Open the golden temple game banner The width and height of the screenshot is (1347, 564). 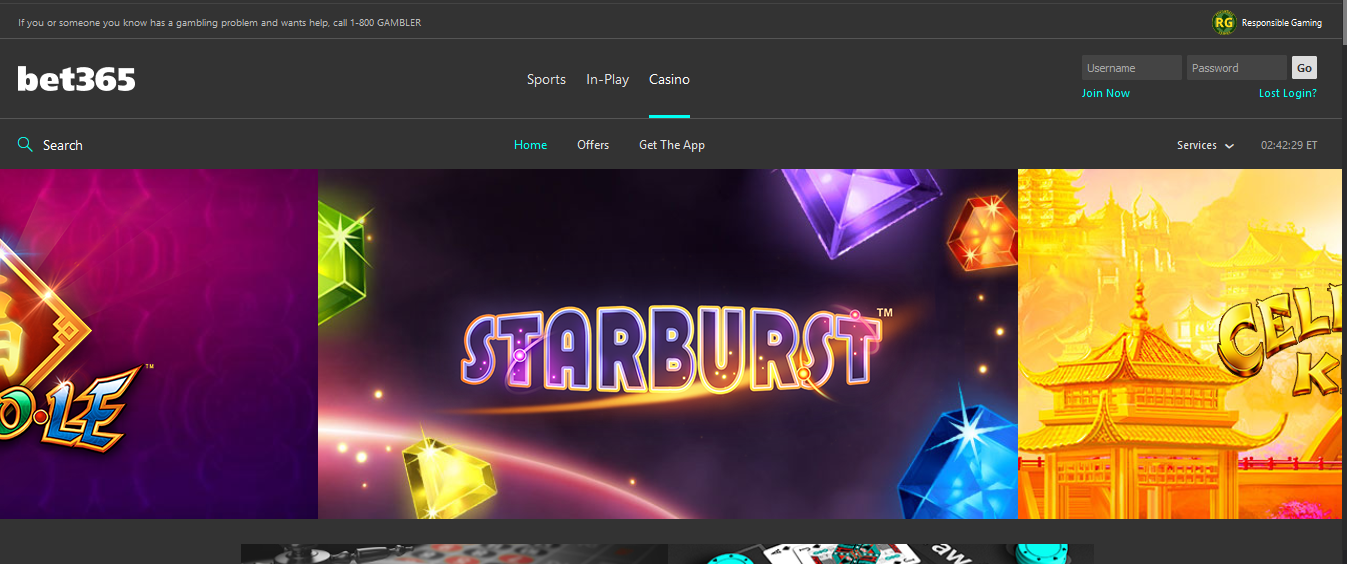[x=1182, y=344]
